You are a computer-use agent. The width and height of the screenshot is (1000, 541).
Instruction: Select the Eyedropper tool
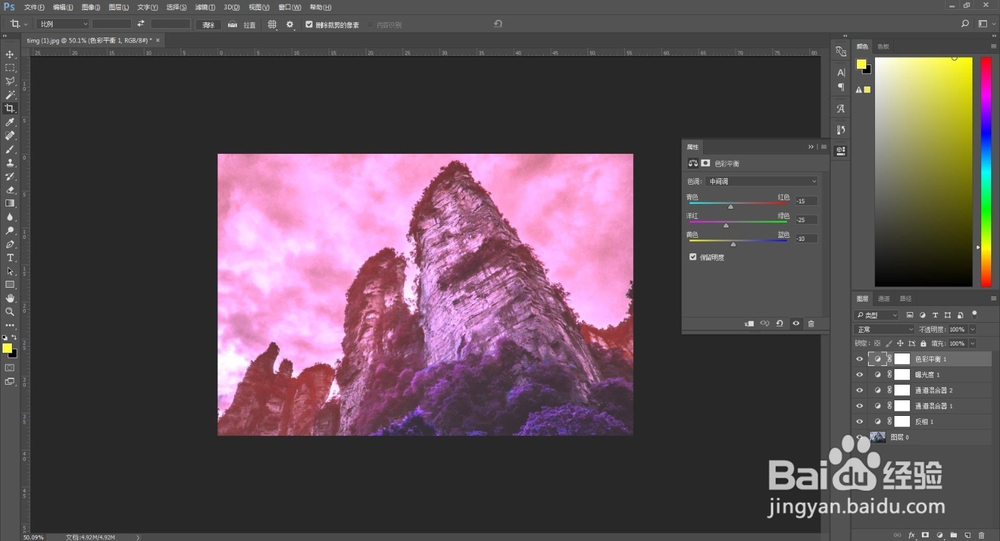coord(10,122)
